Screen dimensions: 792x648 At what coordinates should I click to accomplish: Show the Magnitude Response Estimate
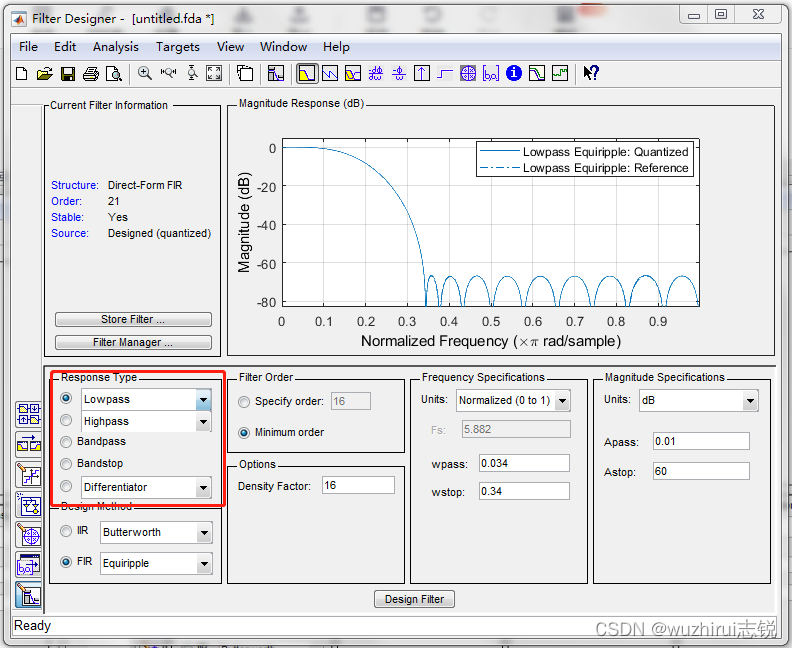[537, 74]
